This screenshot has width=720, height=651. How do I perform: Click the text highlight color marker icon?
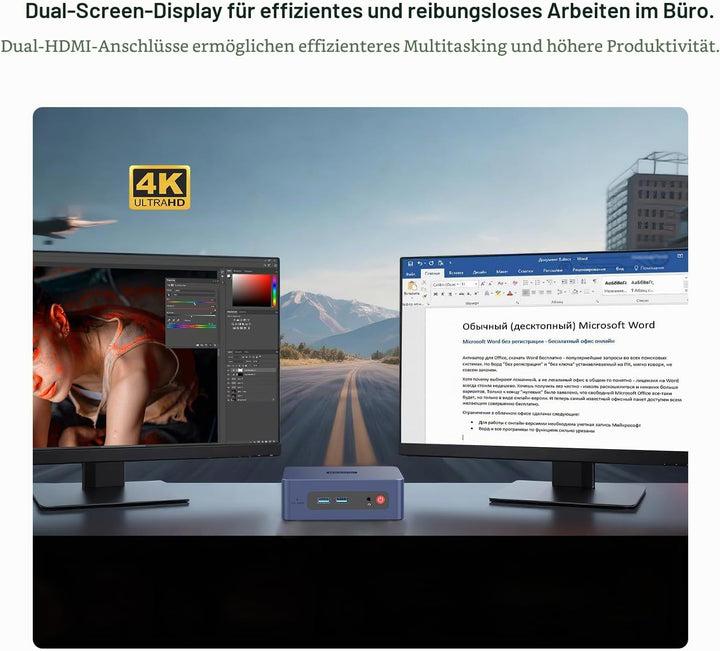499,293
